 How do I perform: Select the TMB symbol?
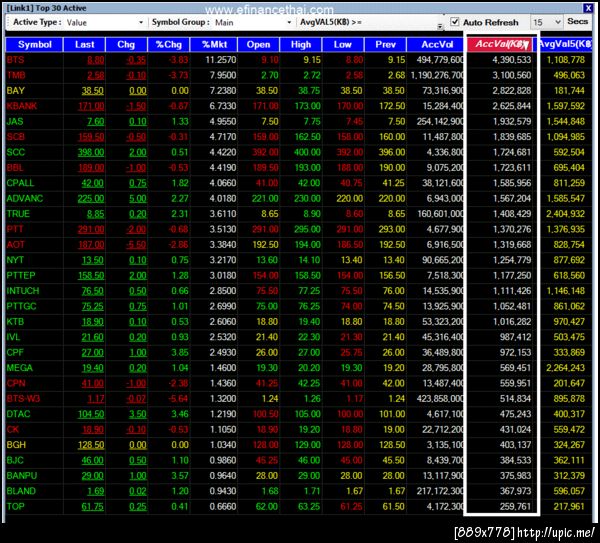[16, 75]
